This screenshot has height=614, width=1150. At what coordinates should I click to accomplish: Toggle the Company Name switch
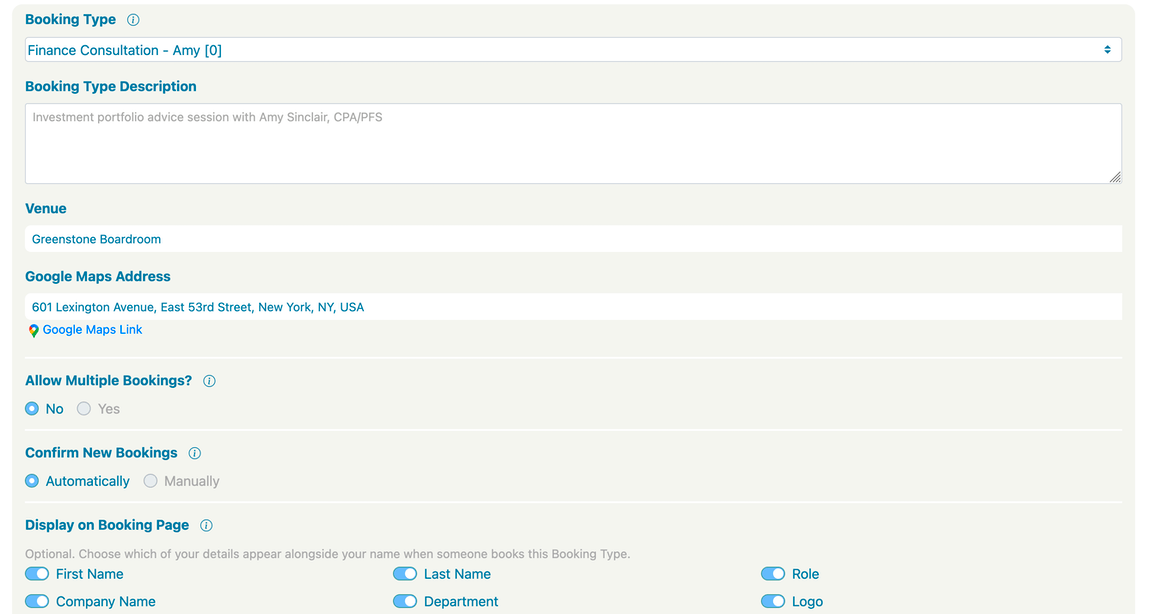(37, 602)
